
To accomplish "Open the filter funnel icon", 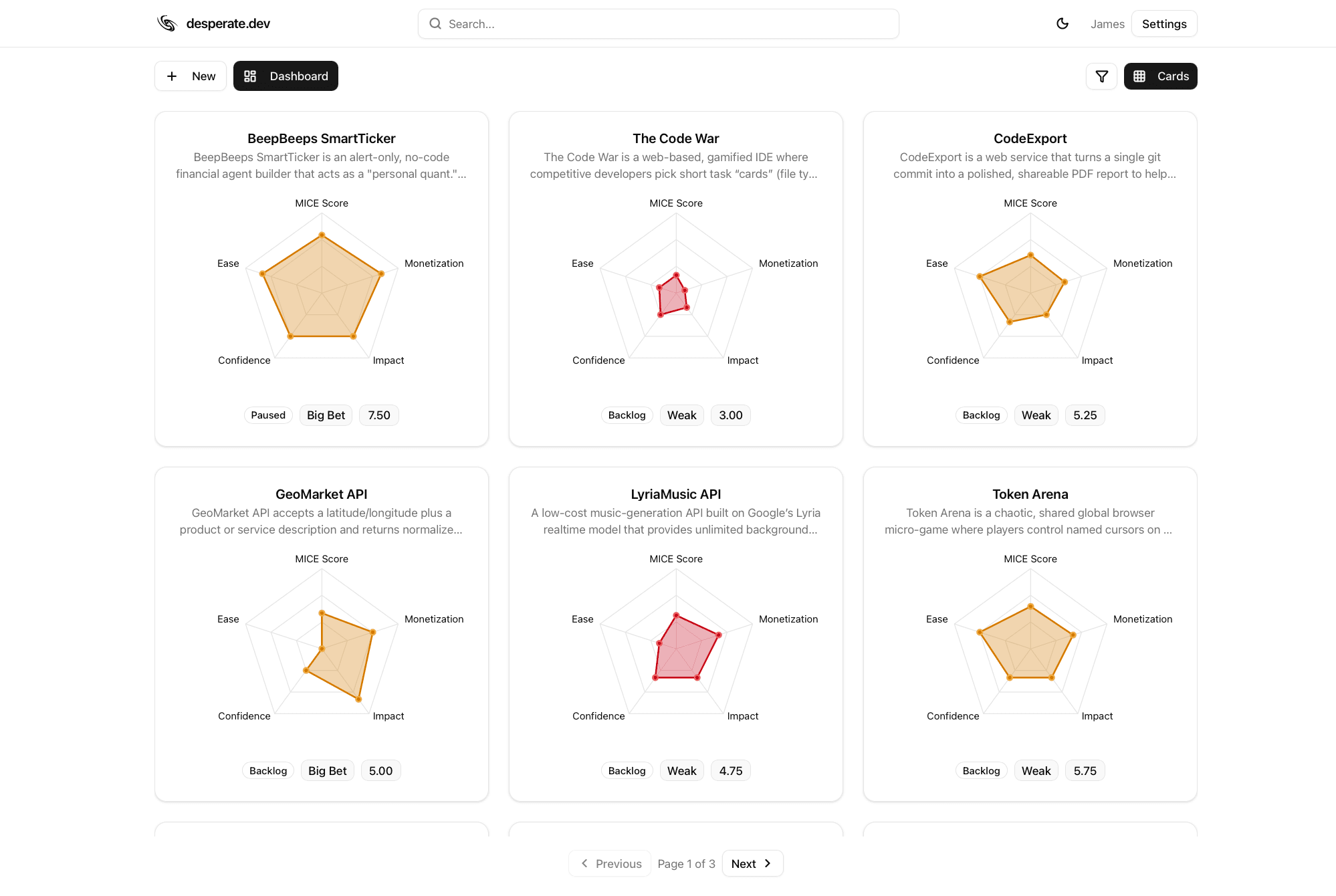I will (x=1101, y=76).
